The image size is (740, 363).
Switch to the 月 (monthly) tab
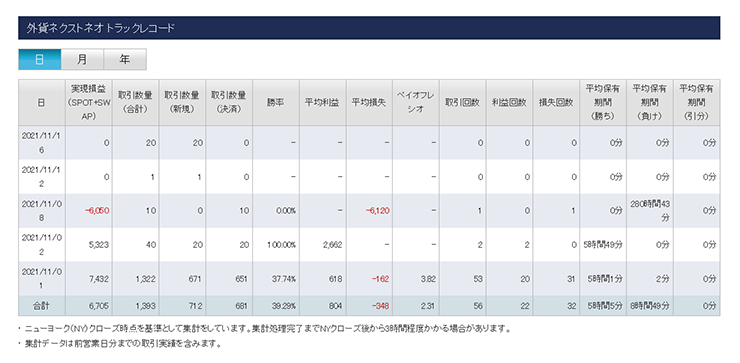point(82,59)
